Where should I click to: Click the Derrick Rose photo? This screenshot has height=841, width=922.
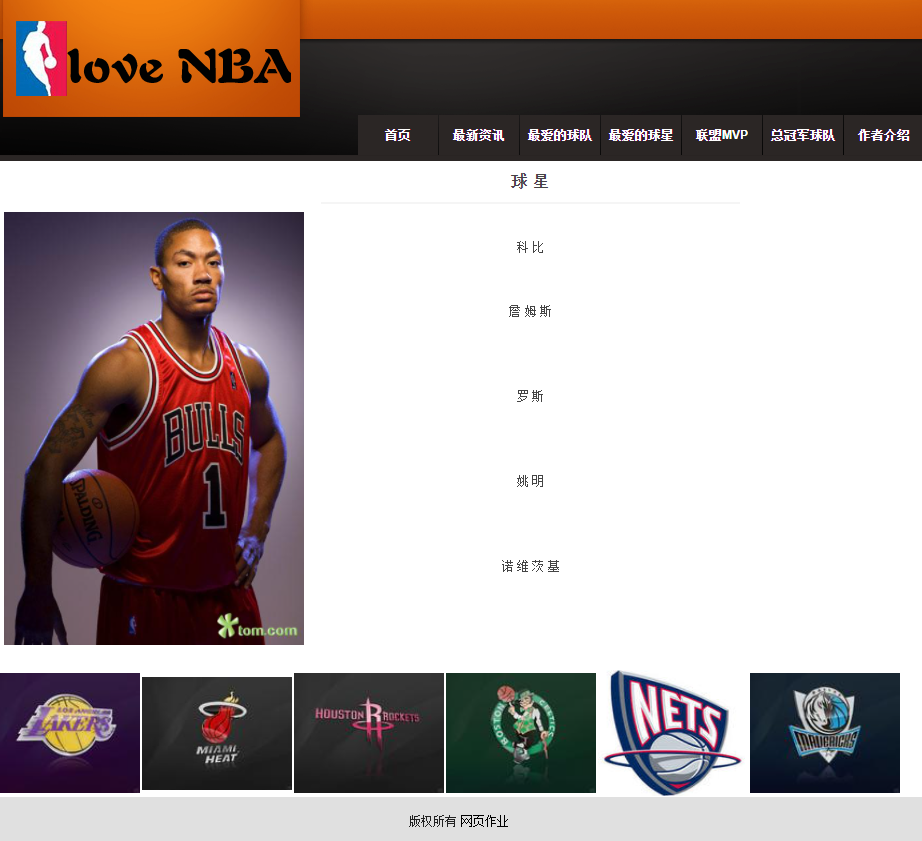click(x=154, y=427)
